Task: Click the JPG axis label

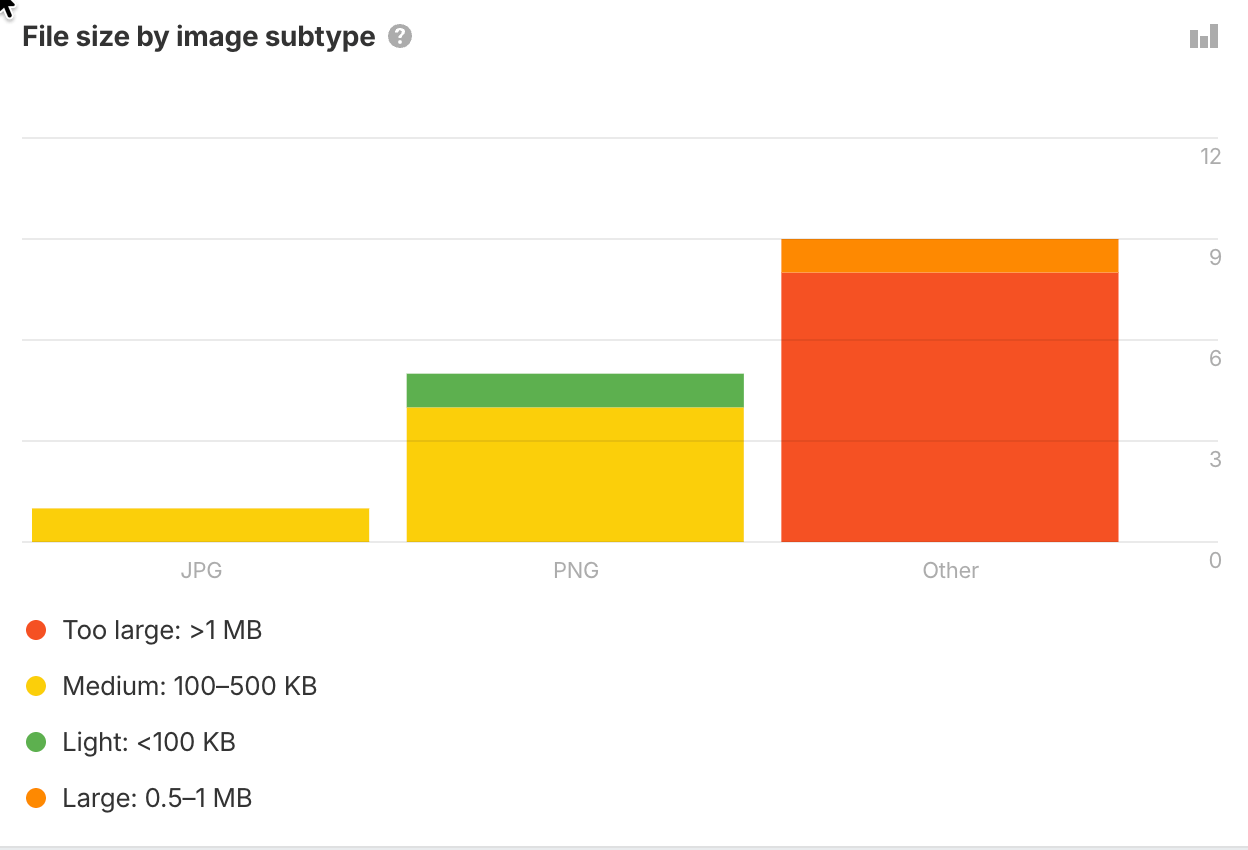Action: coord(201,571)
